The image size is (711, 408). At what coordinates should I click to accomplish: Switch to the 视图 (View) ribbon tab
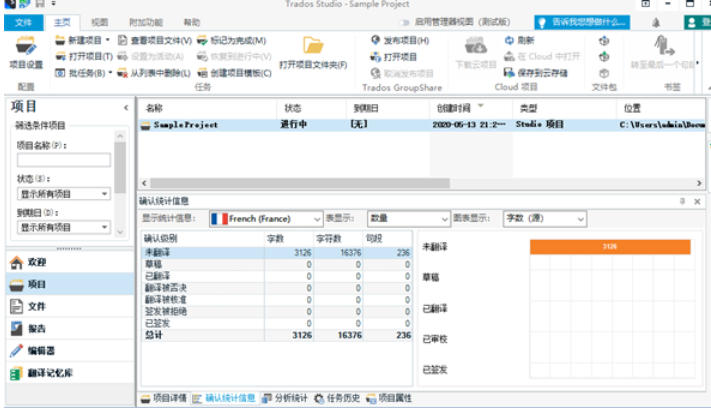[99, 21]
